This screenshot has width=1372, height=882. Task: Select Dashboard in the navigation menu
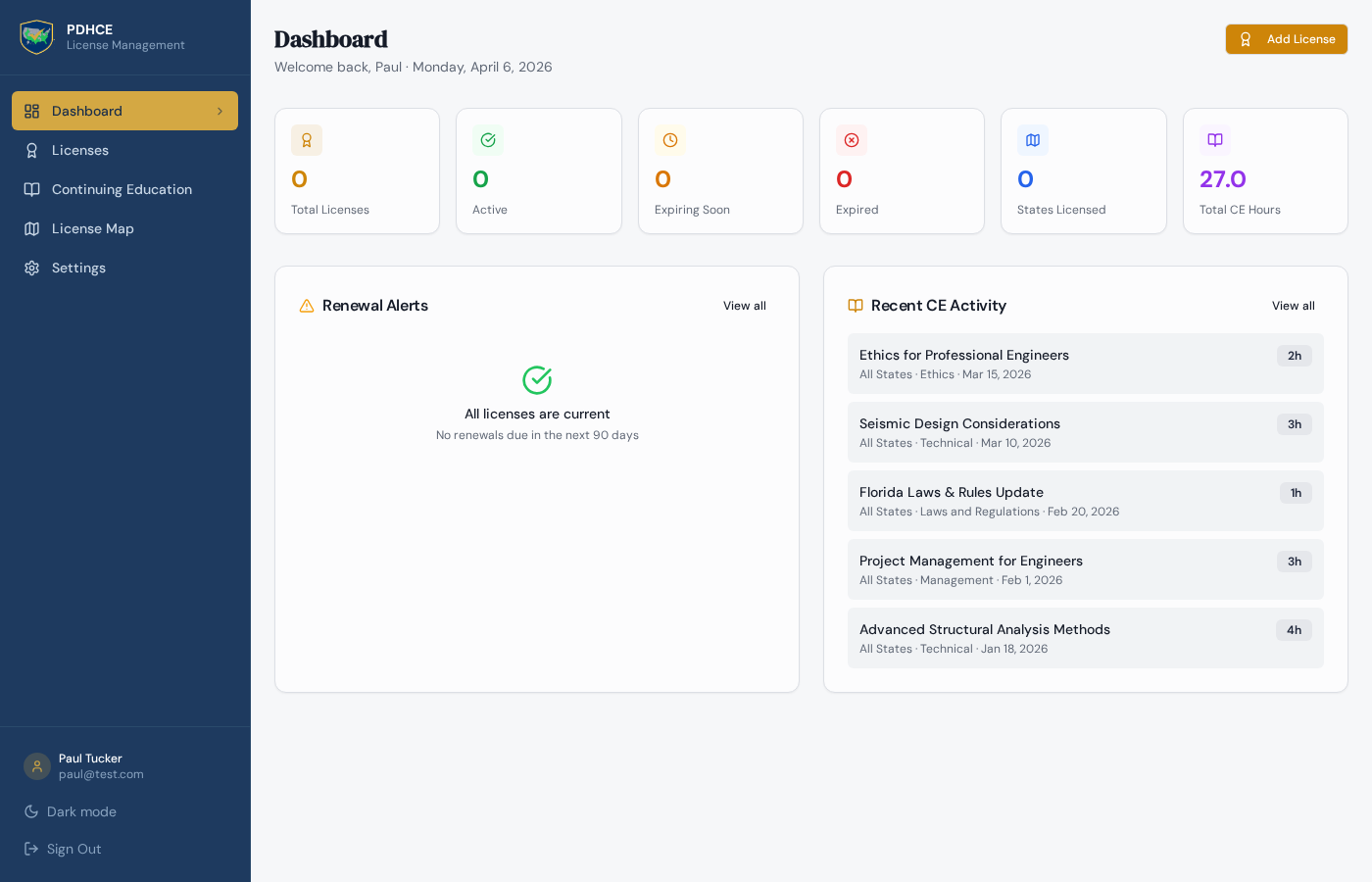point(86,111)
